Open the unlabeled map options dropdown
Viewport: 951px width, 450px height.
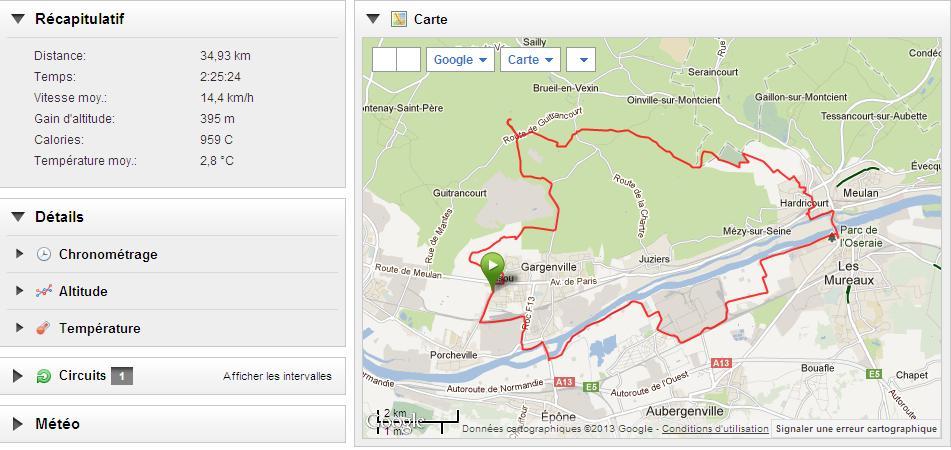pyautogui.click(x=581, y=59)
